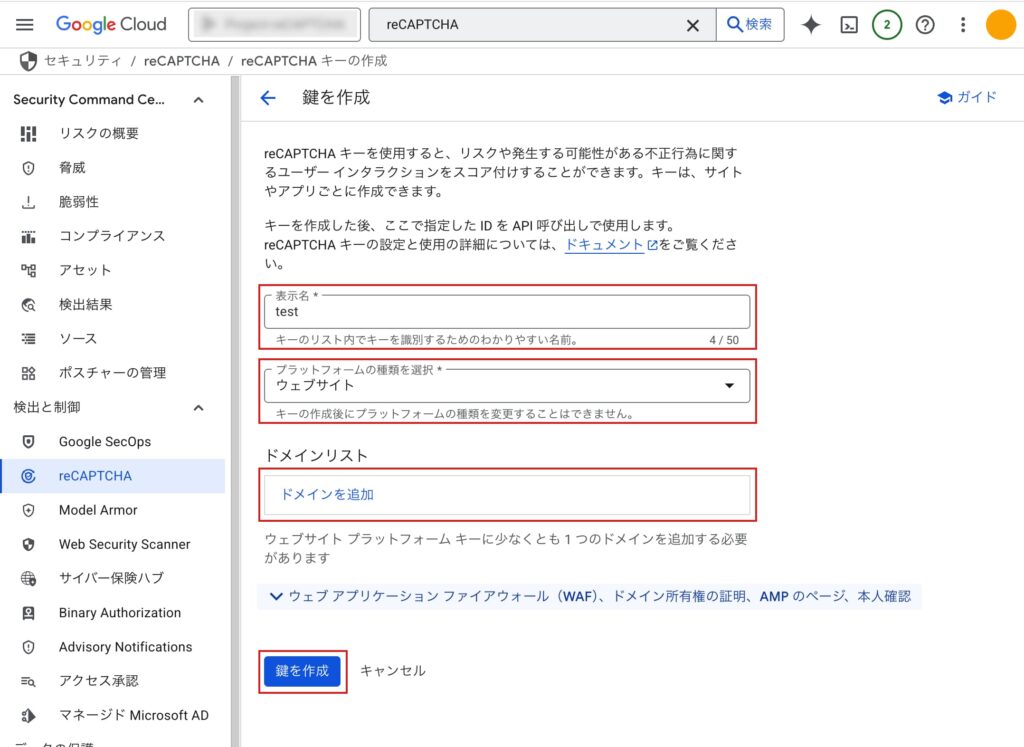Activate Cloud Shell terminal icon
The image size is (1024, 747).
849,25
